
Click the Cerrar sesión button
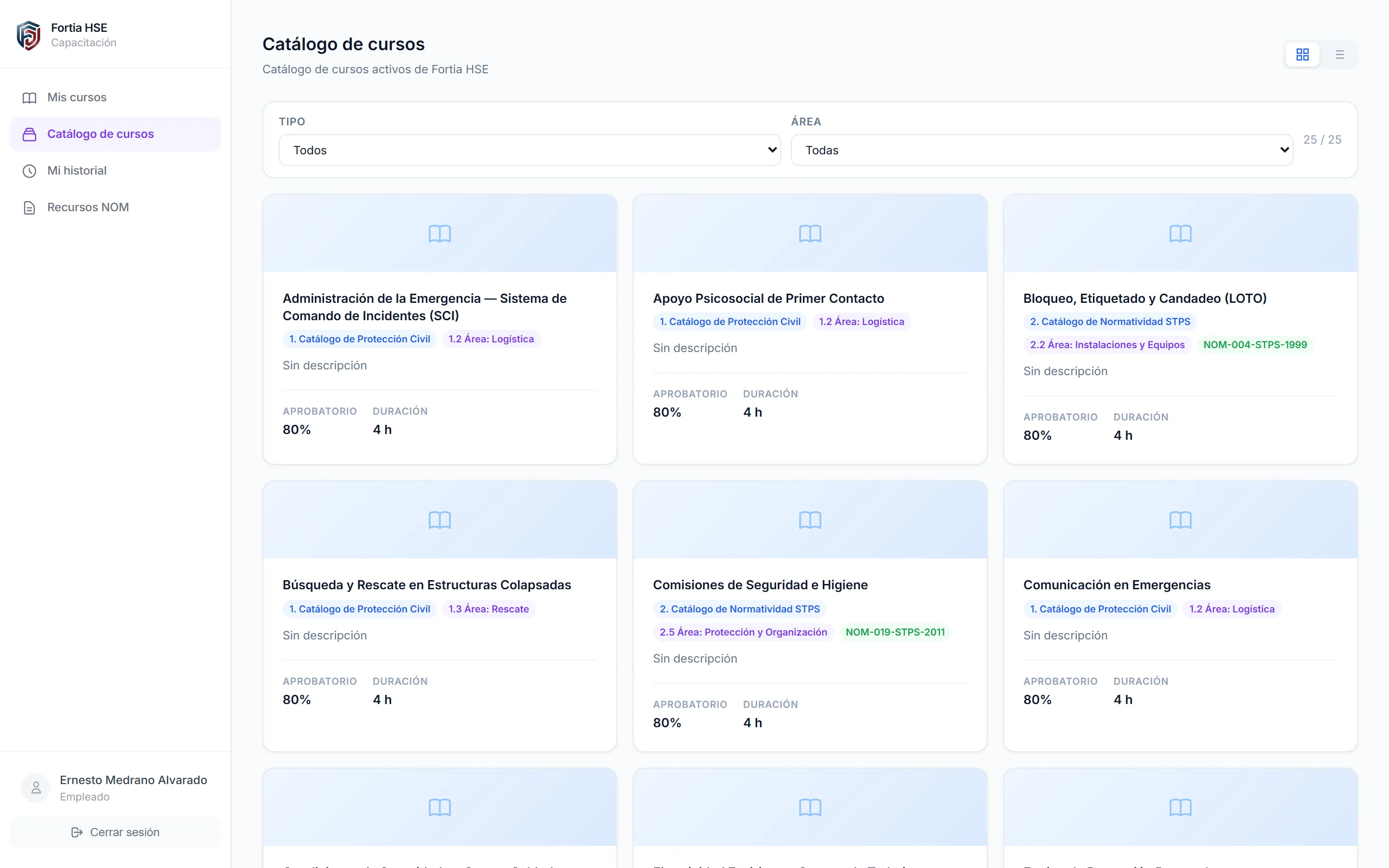[115, 832]
